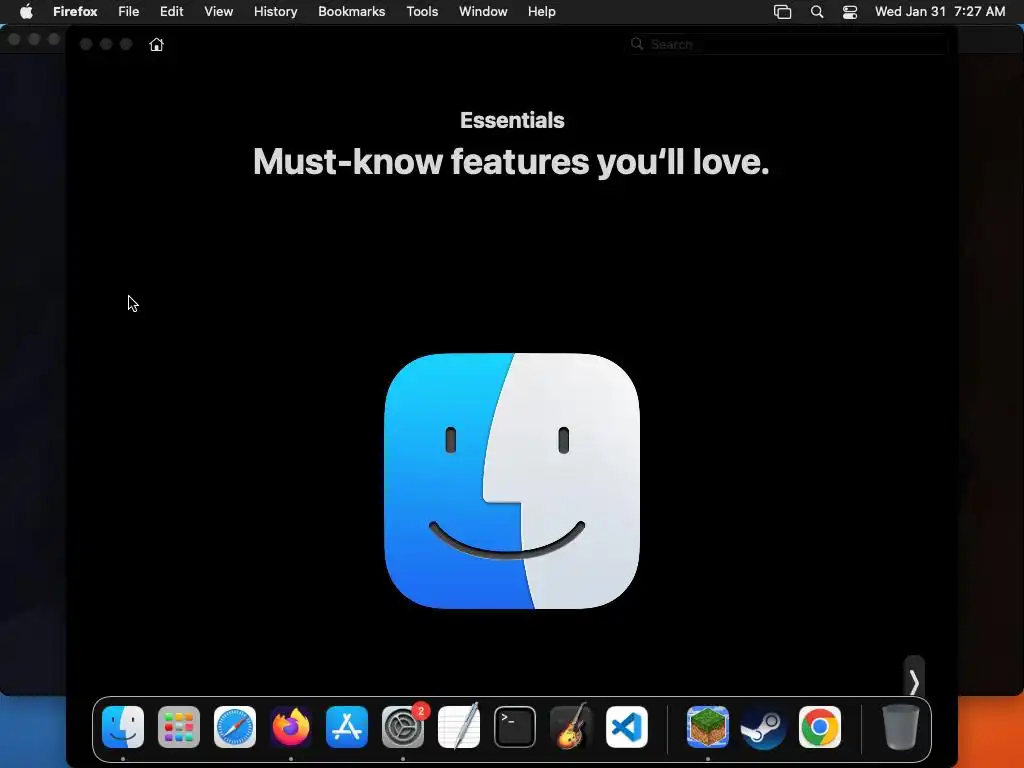Click the Search field in Tips window
The image size is (1024, 768).
(x=788, y=44)
